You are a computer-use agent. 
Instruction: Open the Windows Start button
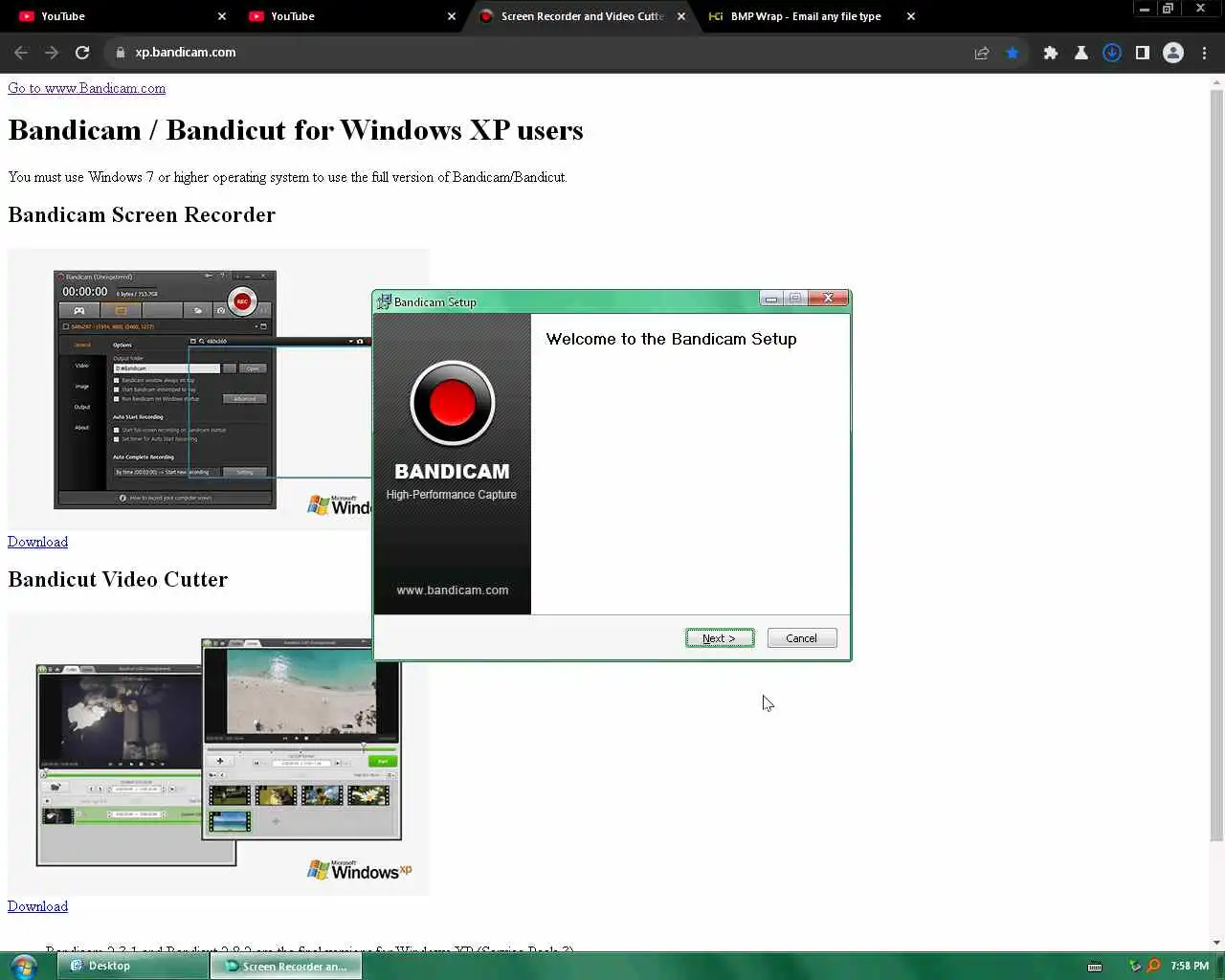point(23,966)
